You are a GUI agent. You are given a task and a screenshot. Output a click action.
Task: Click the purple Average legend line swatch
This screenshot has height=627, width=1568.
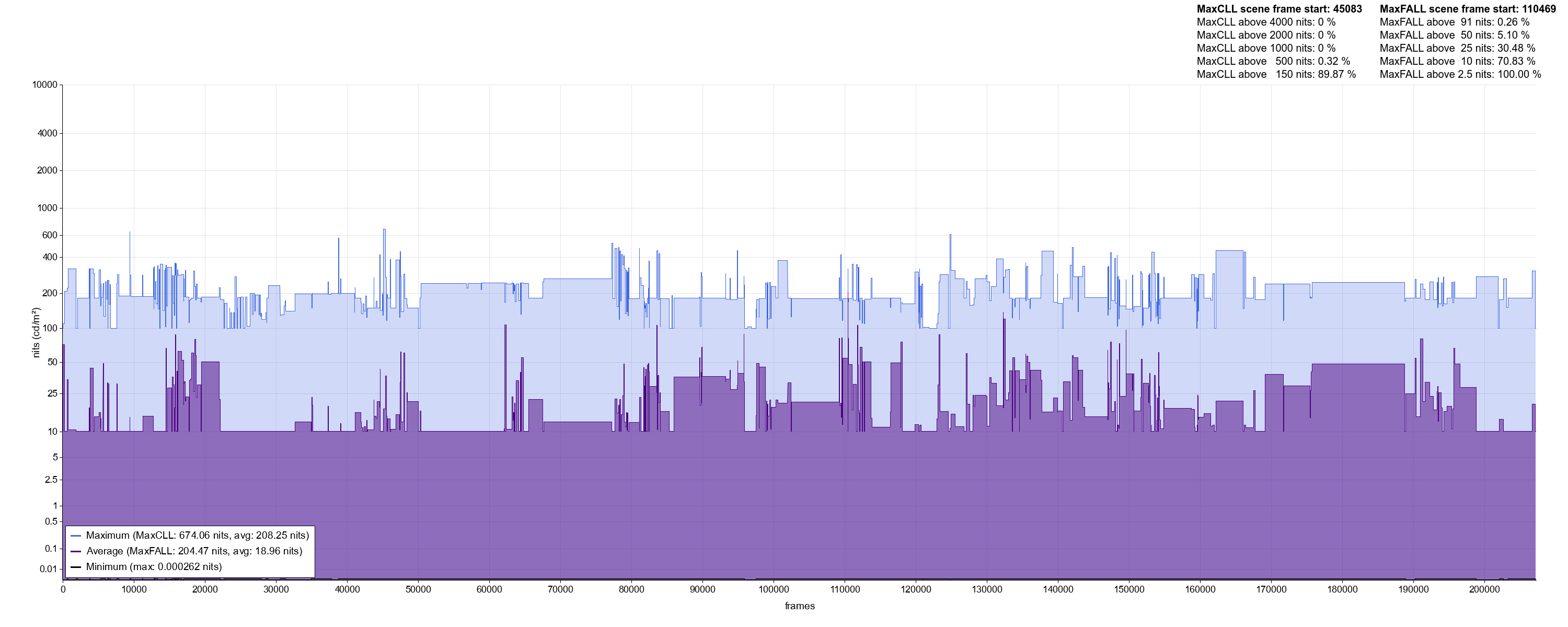(x=75, y=552)
